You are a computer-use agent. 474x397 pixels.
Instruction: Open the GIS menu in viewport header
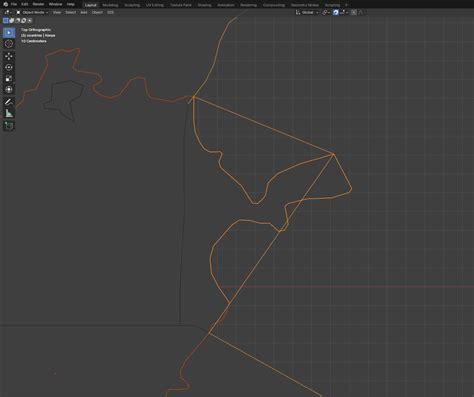110,12
